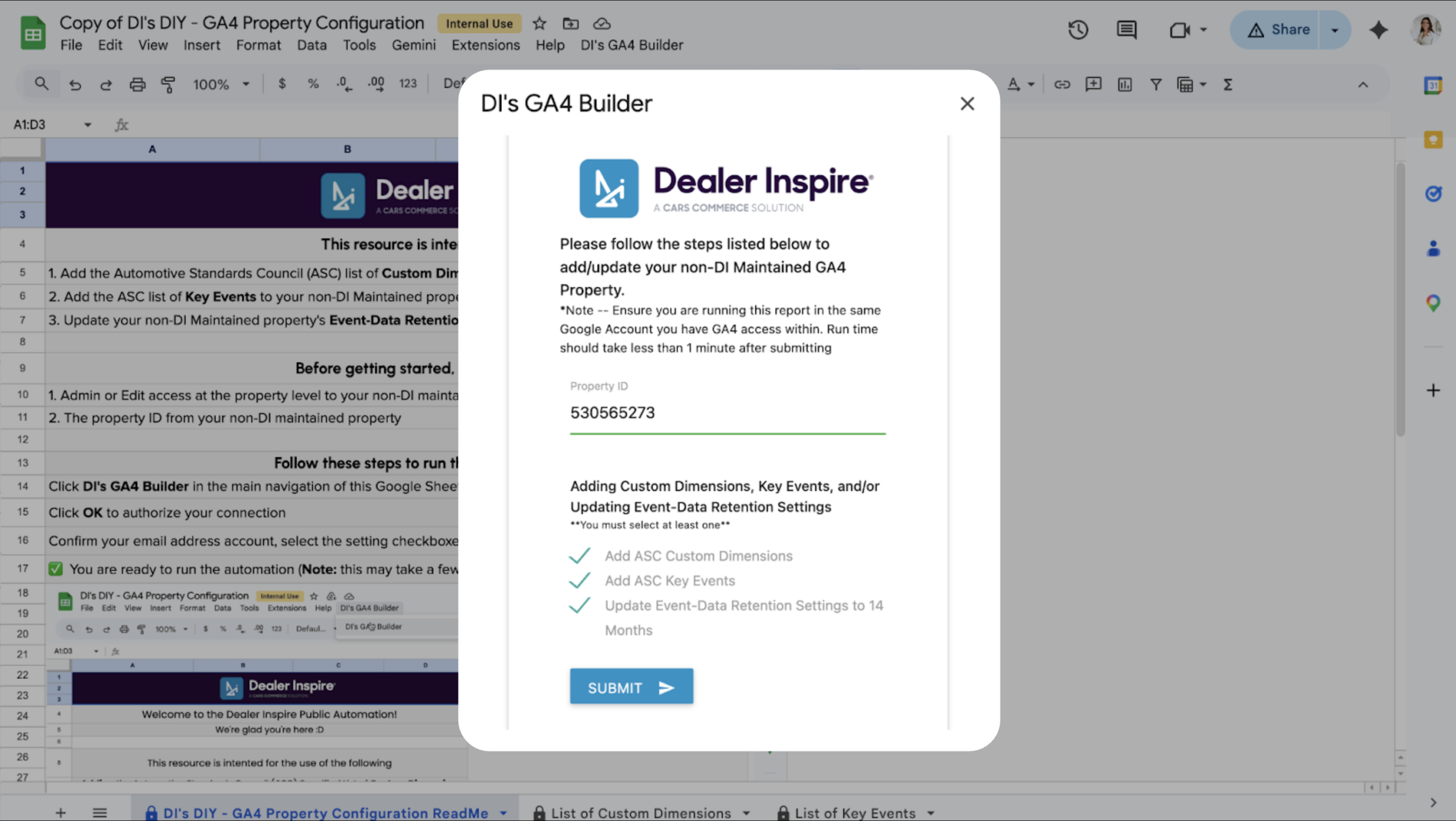Open the Gemini sparkle icon
Viewport: 1456px width, 821px height.
pyautogui.click(x=1378, y=30)
